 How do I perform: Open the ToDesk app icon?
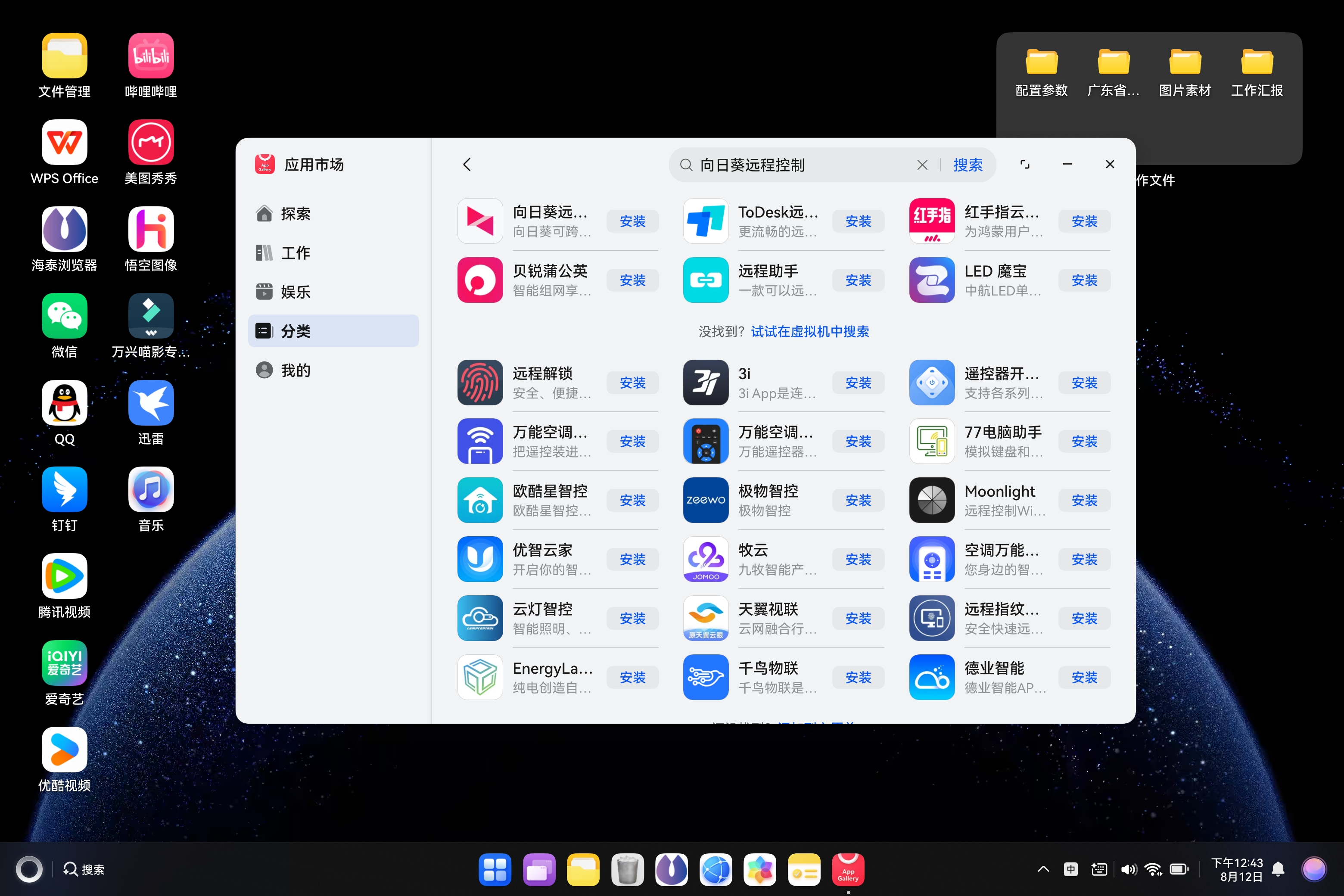tap(706, 221)
